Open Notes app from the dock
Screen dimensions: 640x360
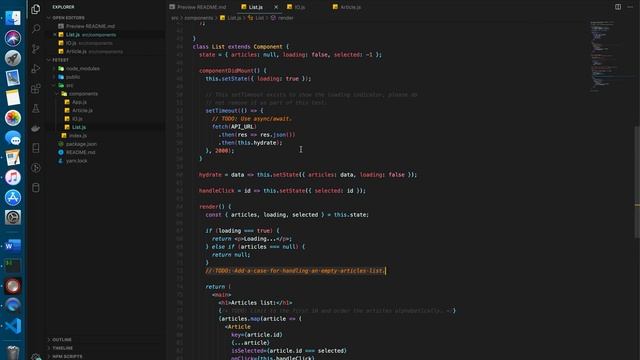point(13,98)
